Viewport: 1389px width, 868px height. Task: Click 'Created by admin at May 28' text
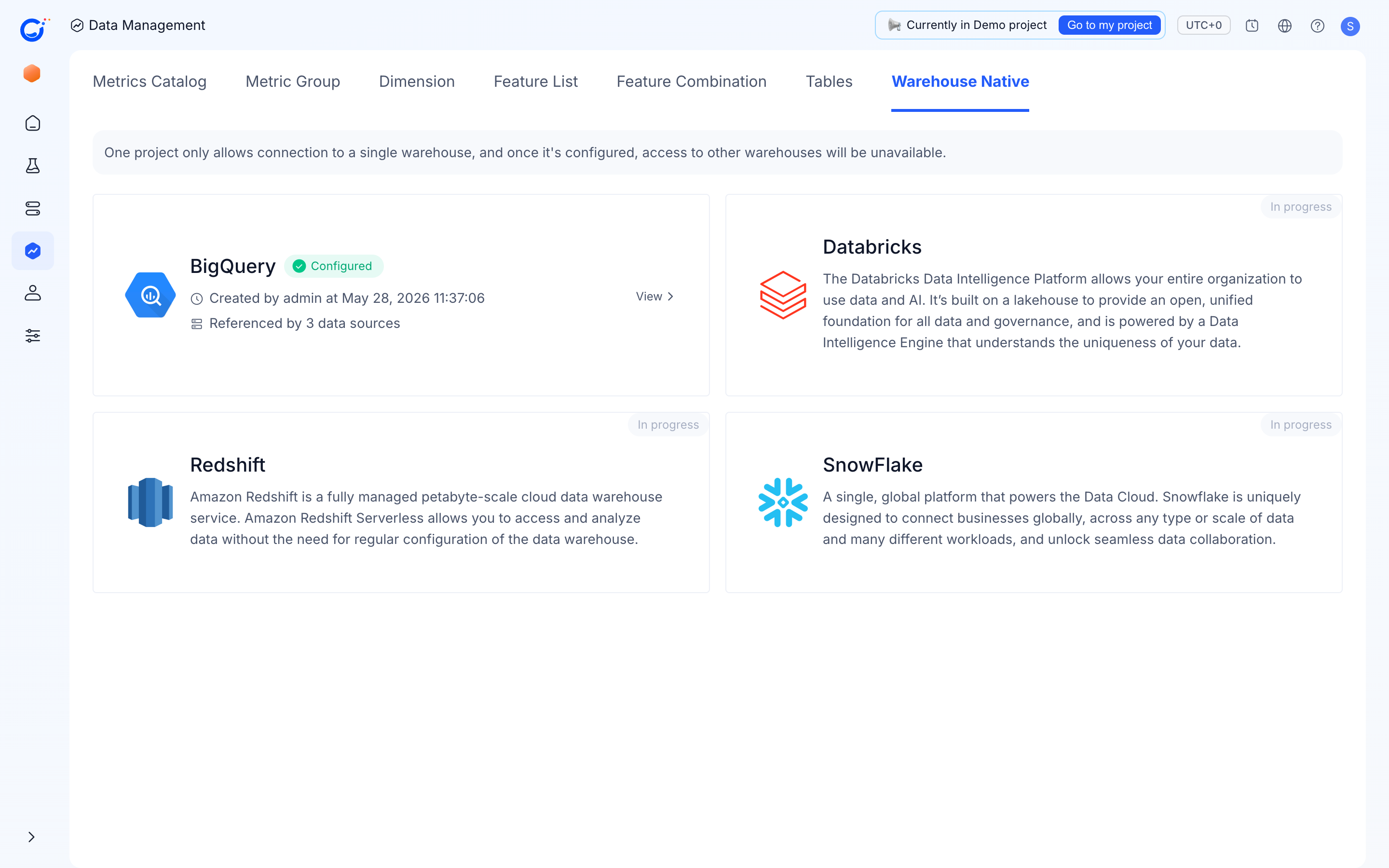tap(347, 298)
